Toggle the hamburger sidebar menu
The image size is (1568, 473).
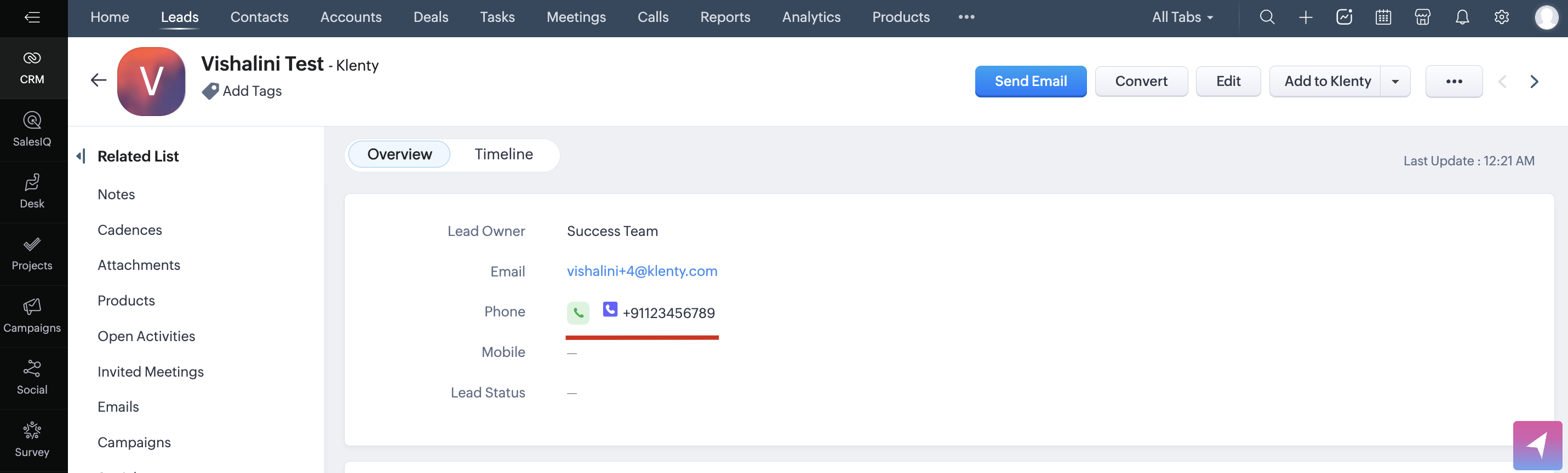(32, 17)
